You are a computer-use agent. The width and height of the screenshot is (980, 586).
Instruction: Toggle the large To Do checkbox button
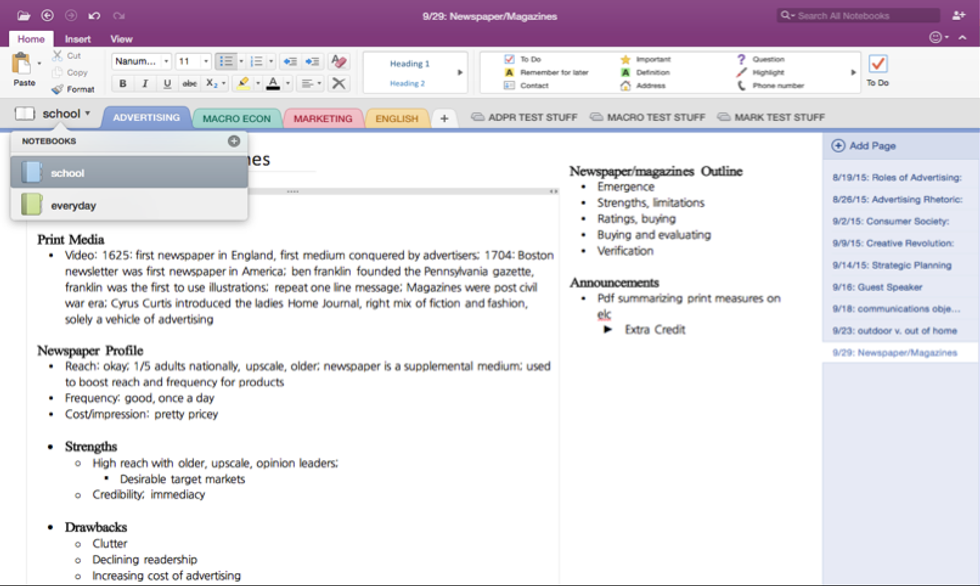pos(877,64)
